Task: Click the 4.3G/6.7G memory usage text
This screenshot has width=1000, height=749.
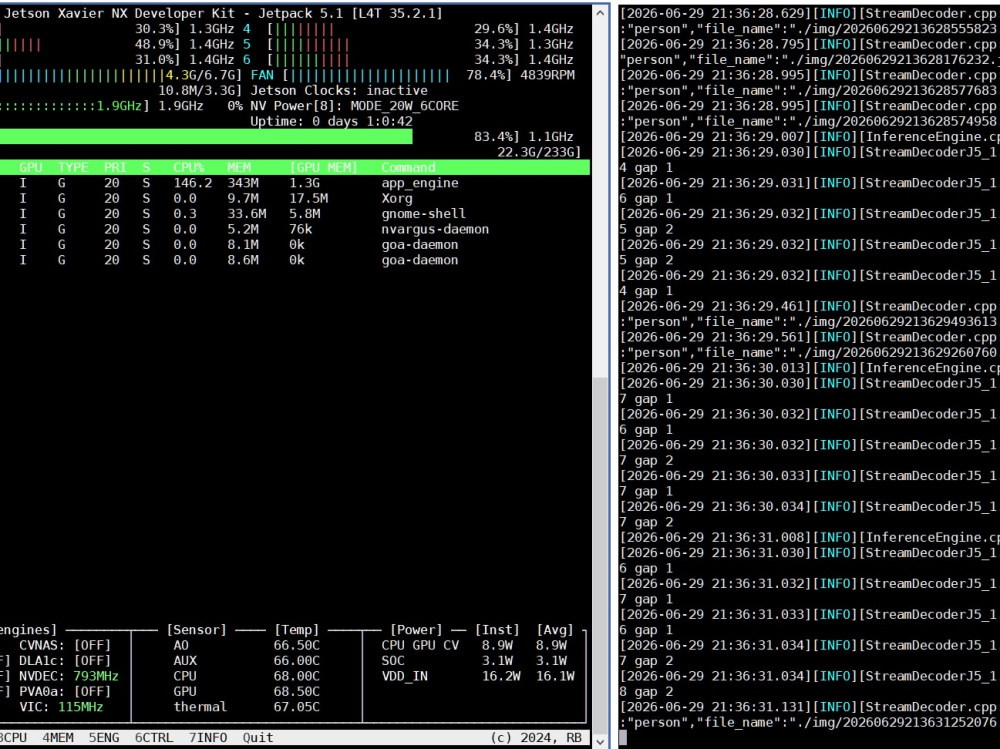Action: click(x=204, y=75)
